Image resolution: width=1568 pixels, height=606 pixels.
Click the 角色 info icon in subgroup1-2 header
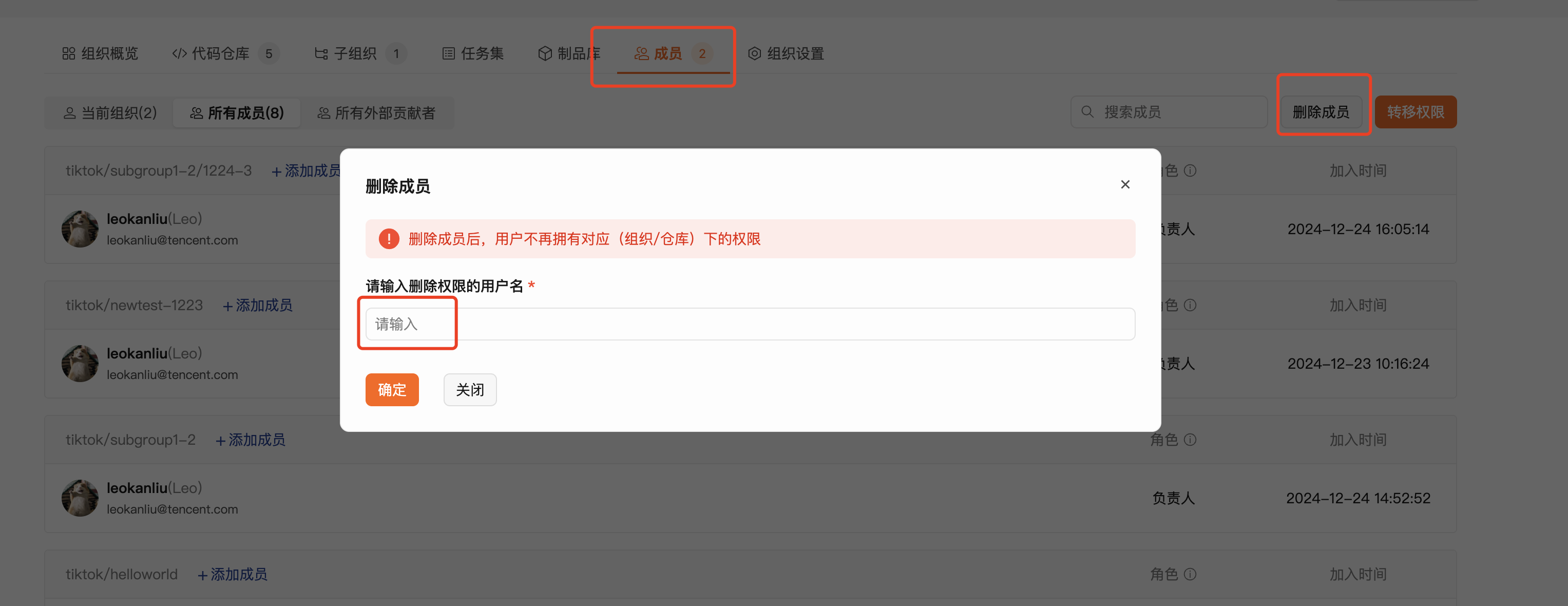[x=1190, y=440]
